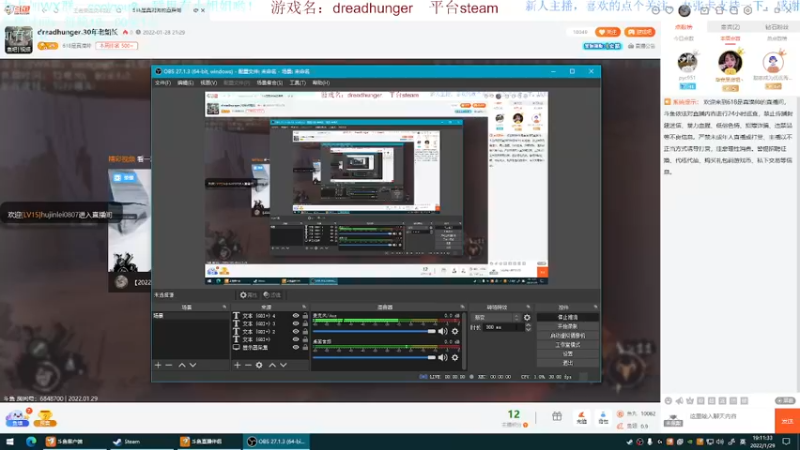Toggle lock on display capture source
The height and width of the screenshot is (450, 800).
click(305, 347)
